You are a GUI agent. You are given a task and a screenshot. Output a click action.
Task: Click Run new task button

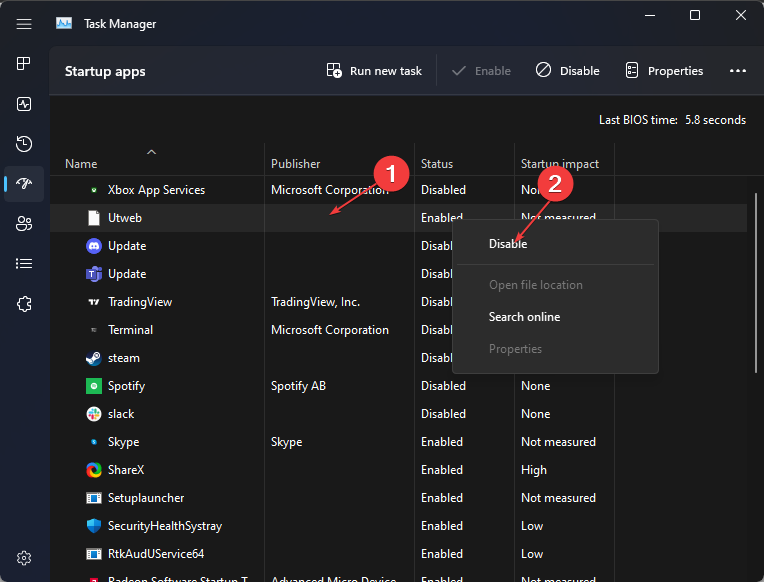374,71
